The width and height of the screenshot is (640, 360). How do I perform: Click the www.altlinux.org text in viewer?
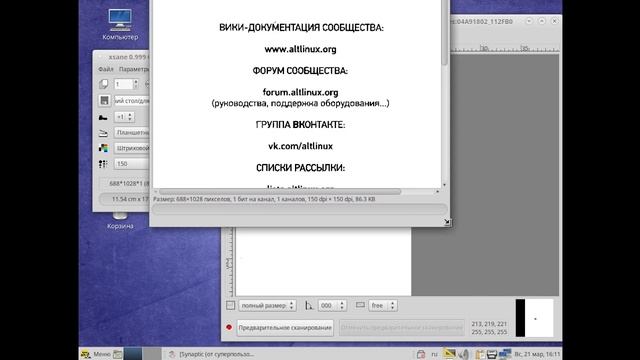tap(300, 49)
